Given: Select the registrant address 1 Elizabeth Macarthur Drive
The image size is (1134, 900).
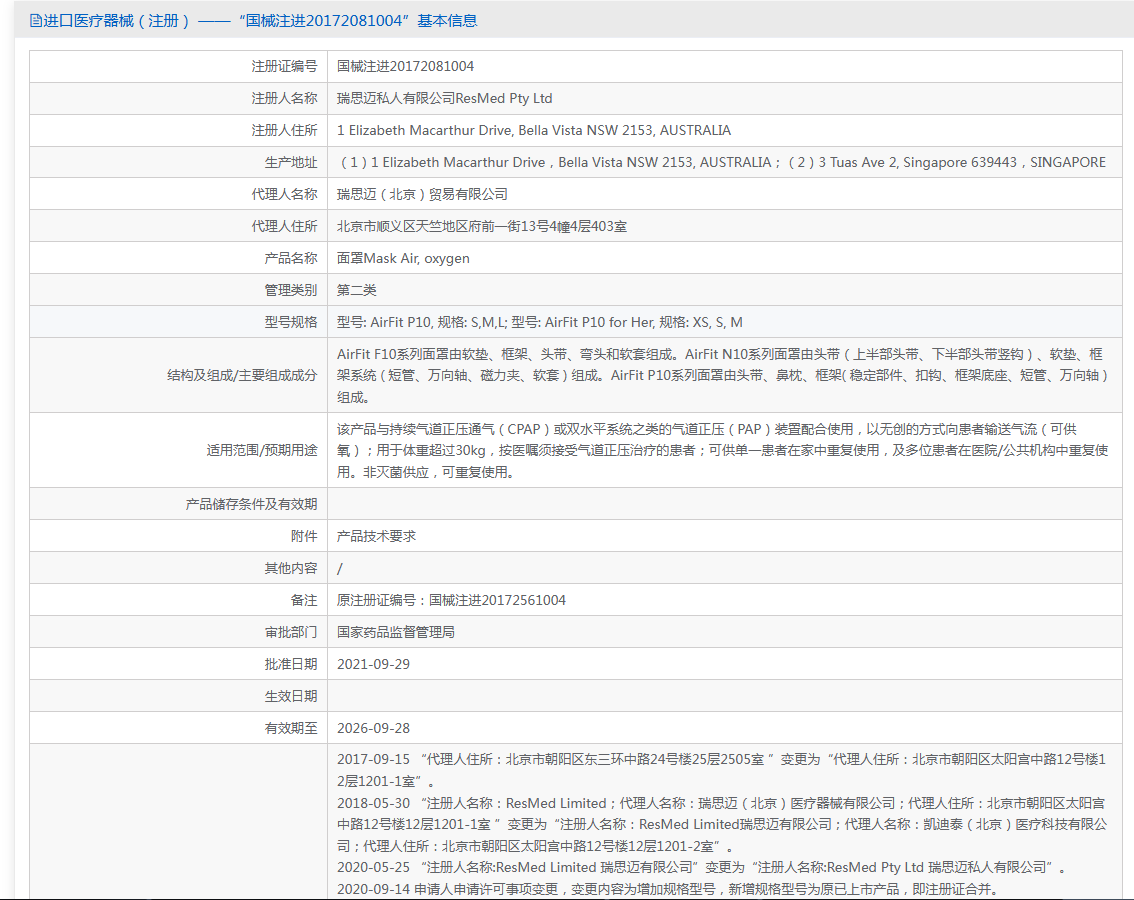Looking at the screenshot, I should pos(534,130).
